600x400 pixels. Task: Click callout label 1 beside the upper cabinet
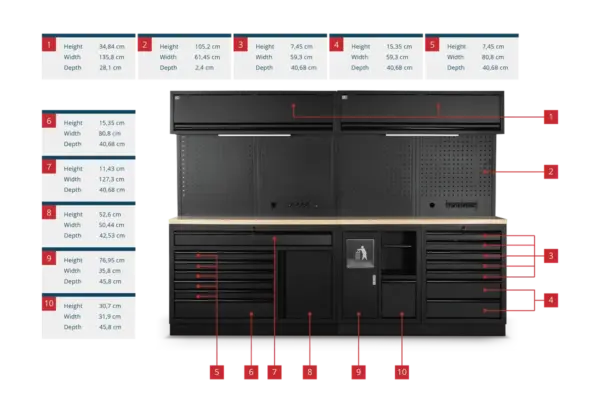[x=551, y=117]
